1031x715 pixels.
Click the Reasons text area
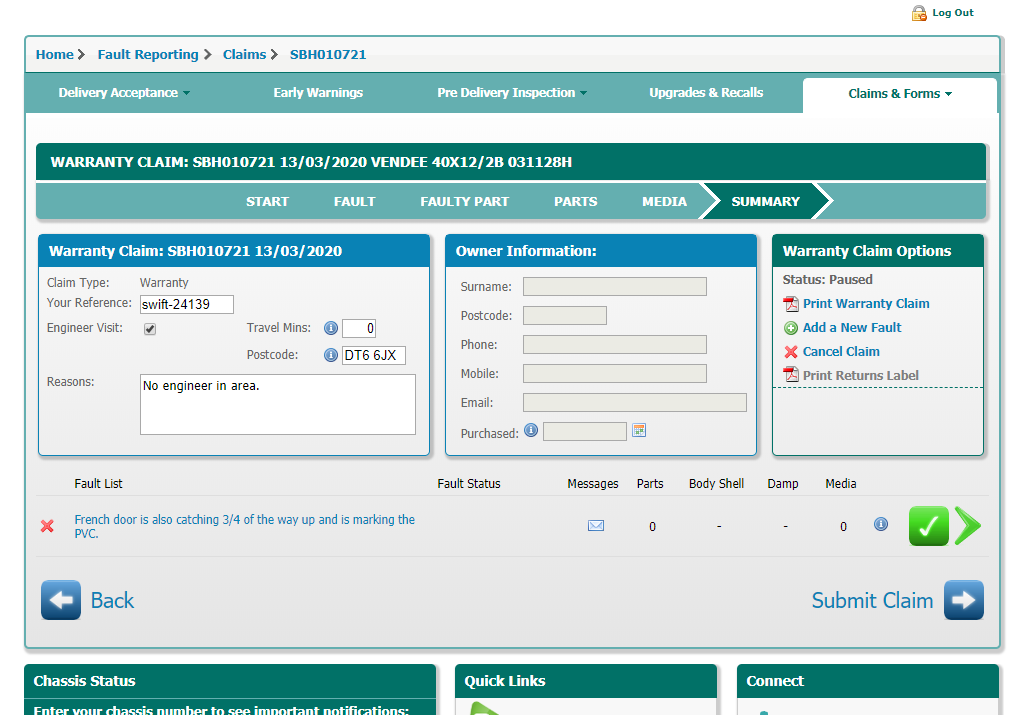point(277,405)
